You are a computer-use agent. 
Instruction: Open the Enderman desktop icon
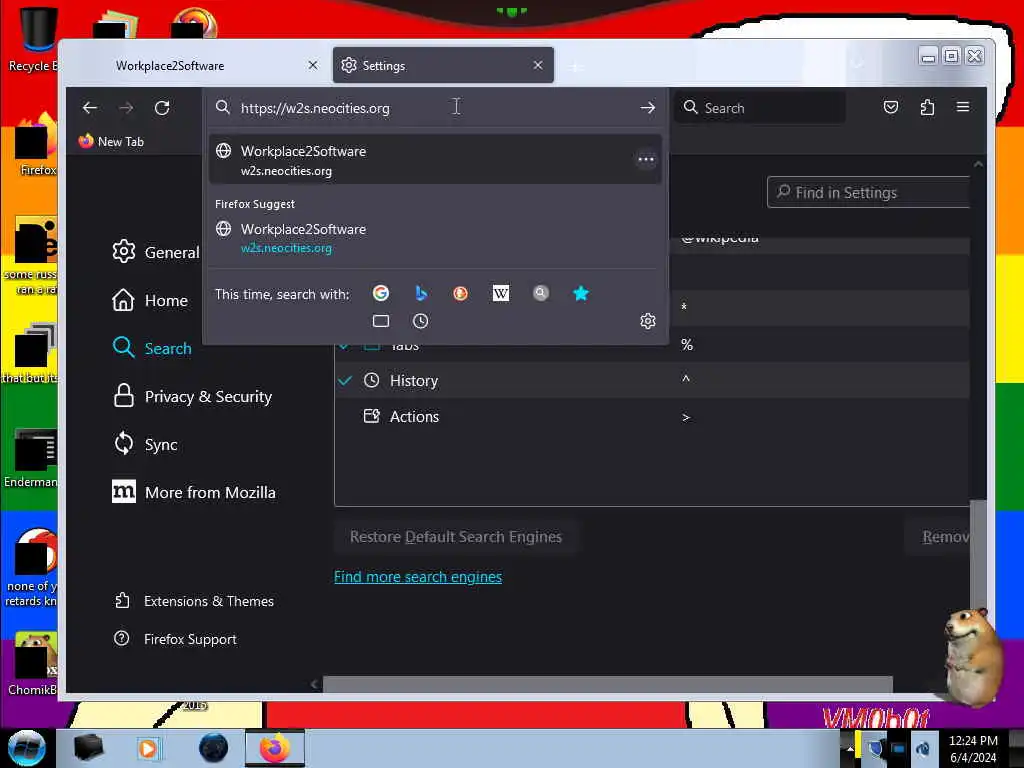[31, 459]
